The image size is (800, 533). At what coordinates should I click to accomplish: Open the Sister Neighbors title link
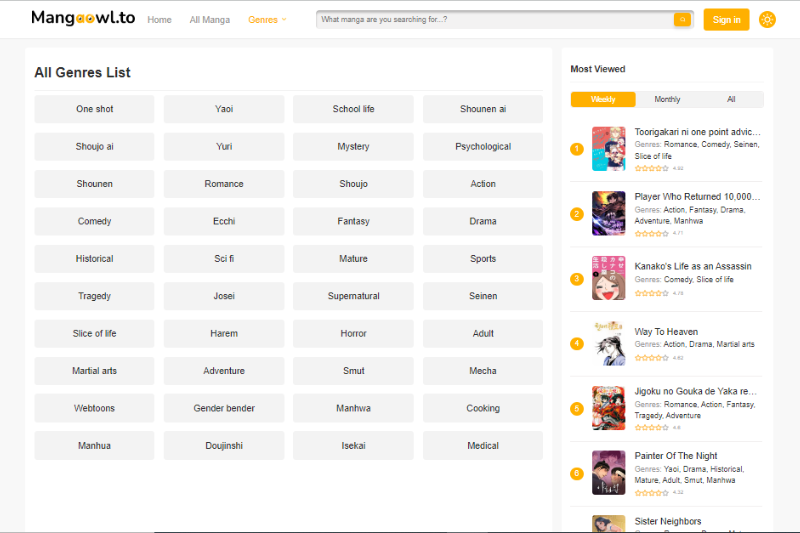[668, 521]
